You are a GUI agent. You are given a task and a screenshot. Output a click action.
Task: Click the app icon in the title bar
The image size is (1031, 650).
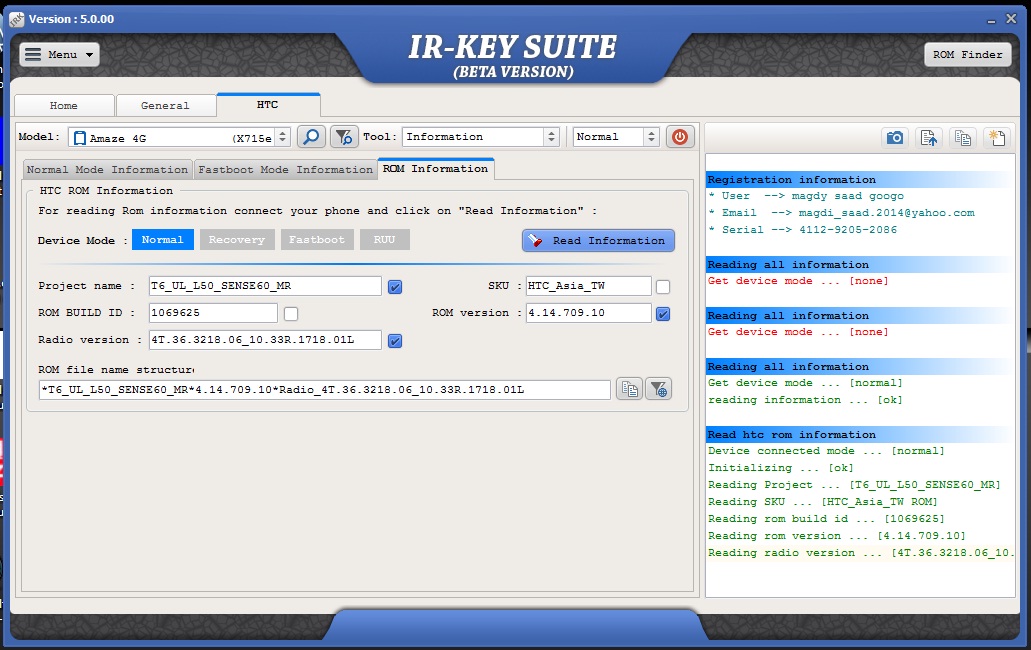[17, 19]
